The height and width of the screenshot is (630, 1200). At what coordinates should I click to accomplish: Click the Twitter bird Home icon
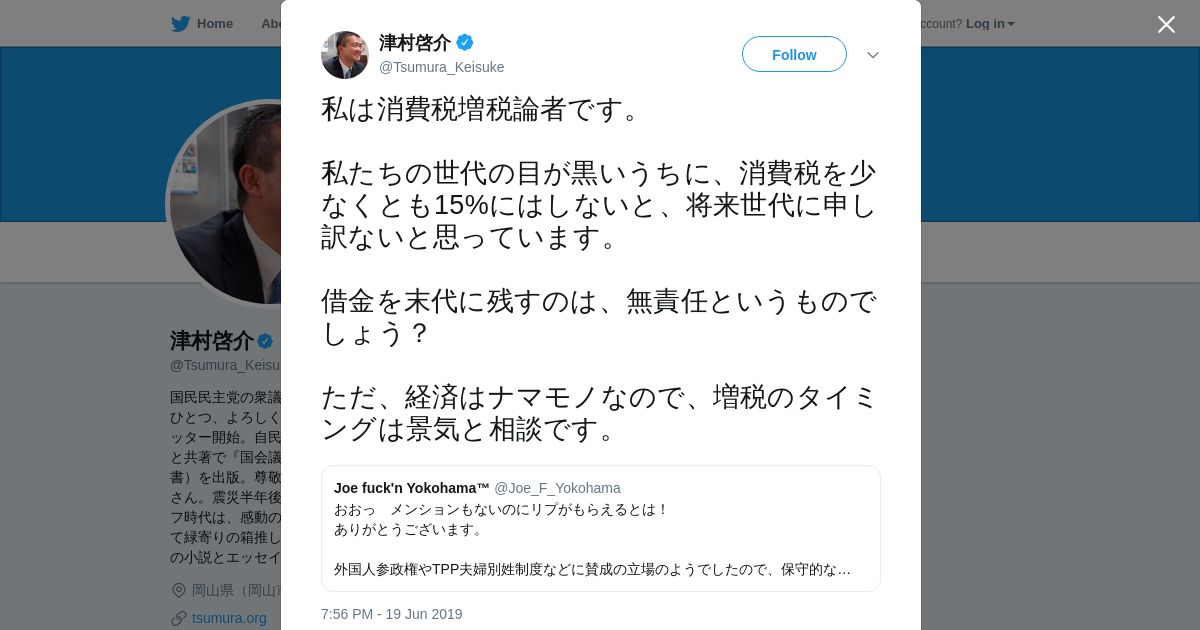click(180, 23)
